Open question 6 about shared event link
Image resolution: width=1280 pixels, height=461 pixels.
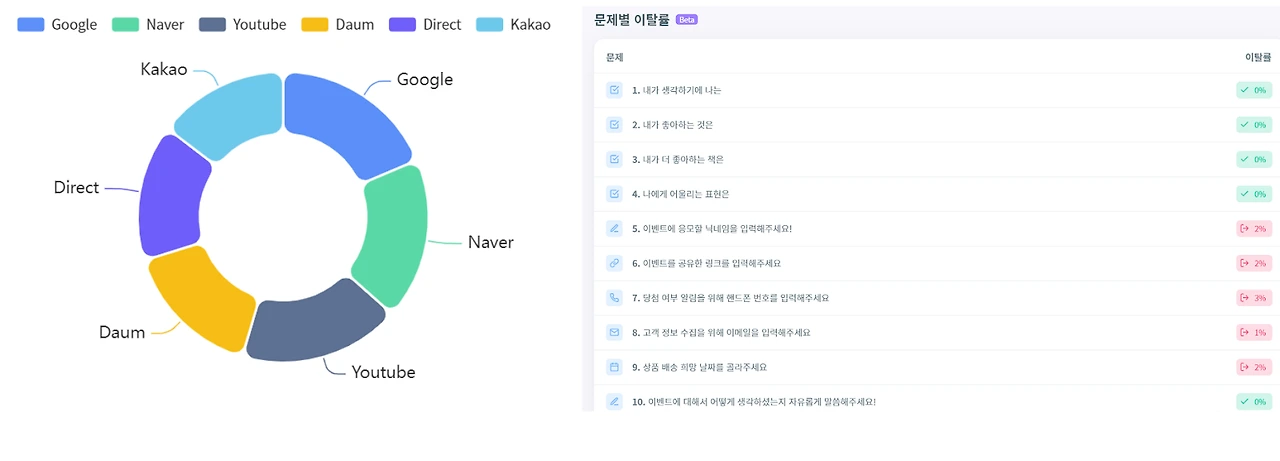(x=706, y=263)
